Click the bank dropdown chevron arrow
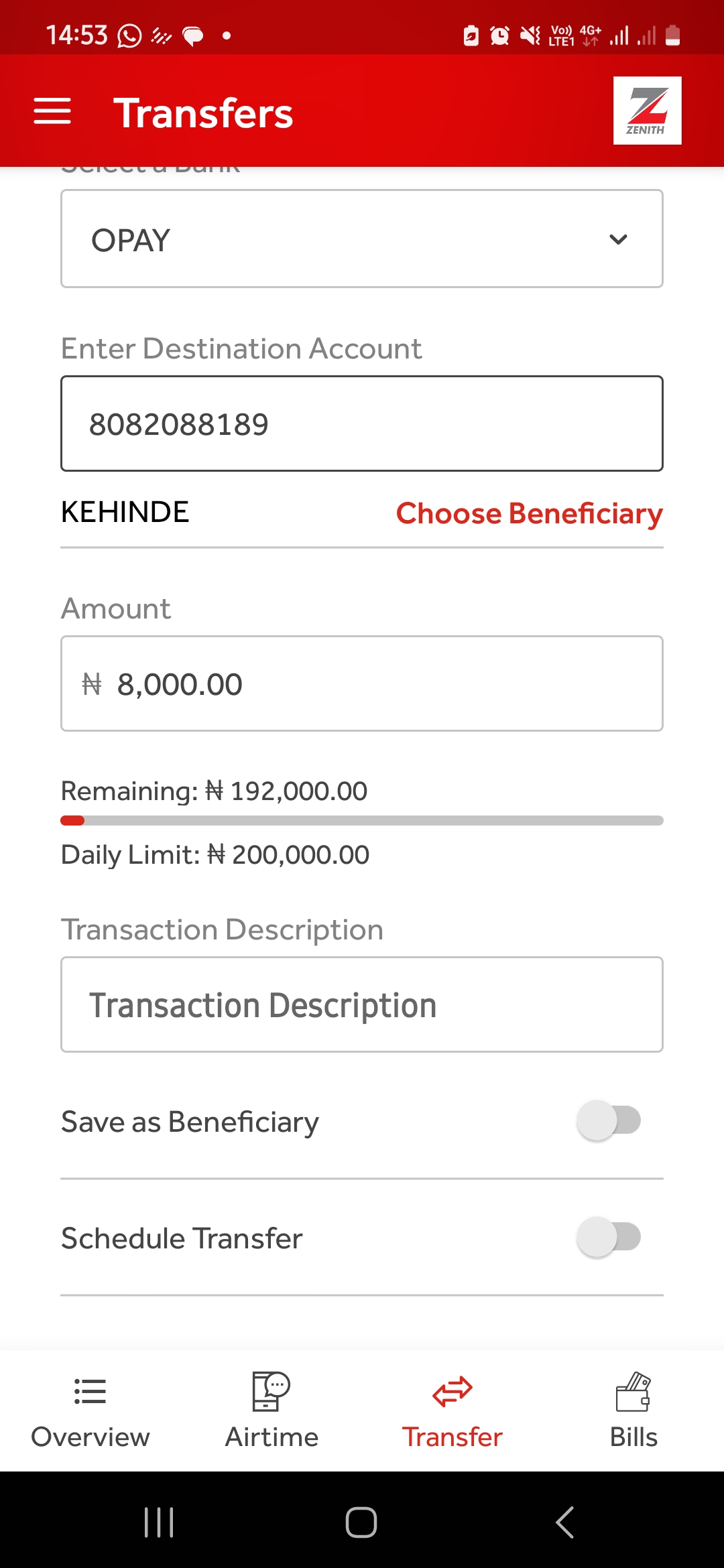 pos(618,239)
